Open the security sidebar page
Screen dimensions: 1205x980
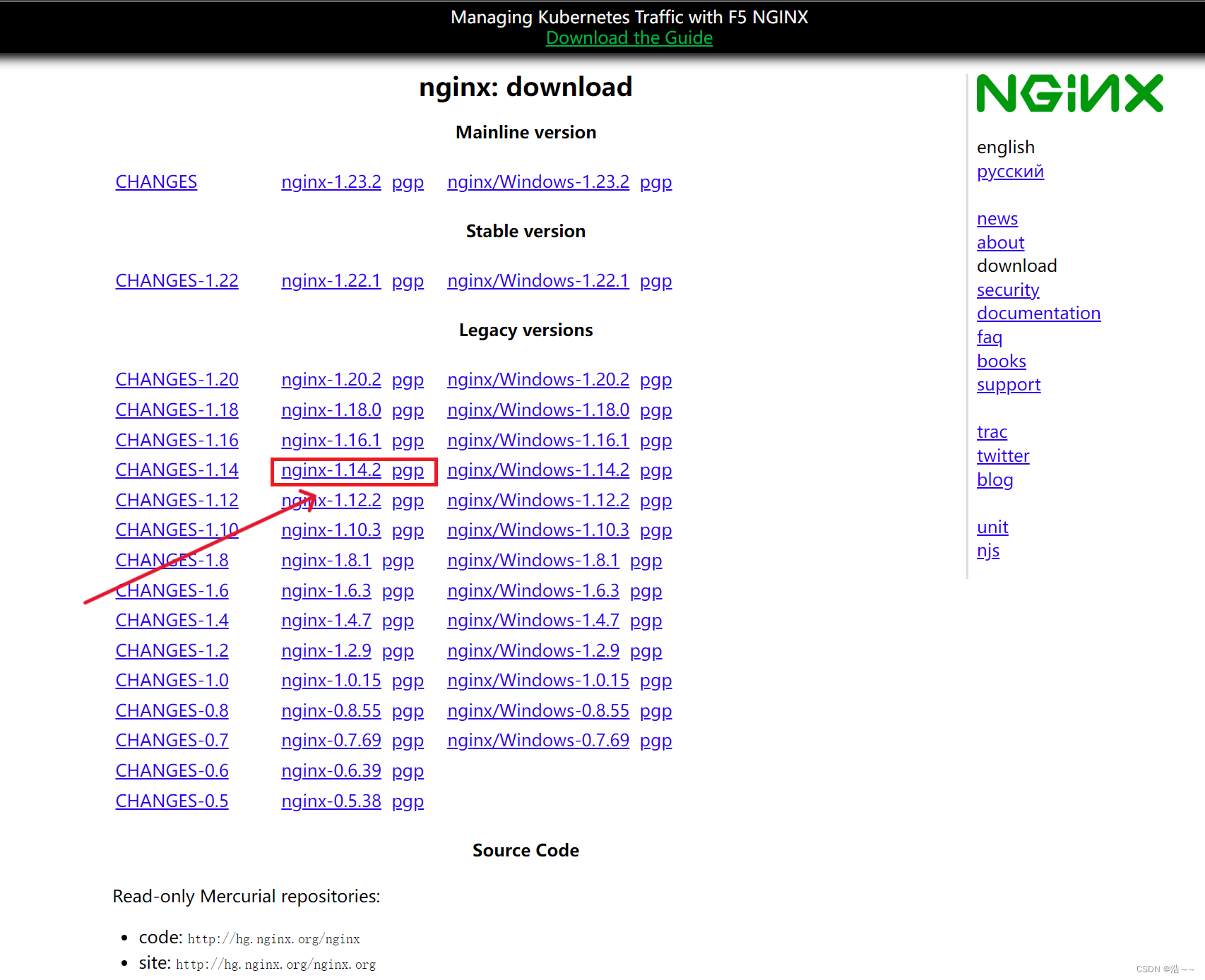point(1008,289)
